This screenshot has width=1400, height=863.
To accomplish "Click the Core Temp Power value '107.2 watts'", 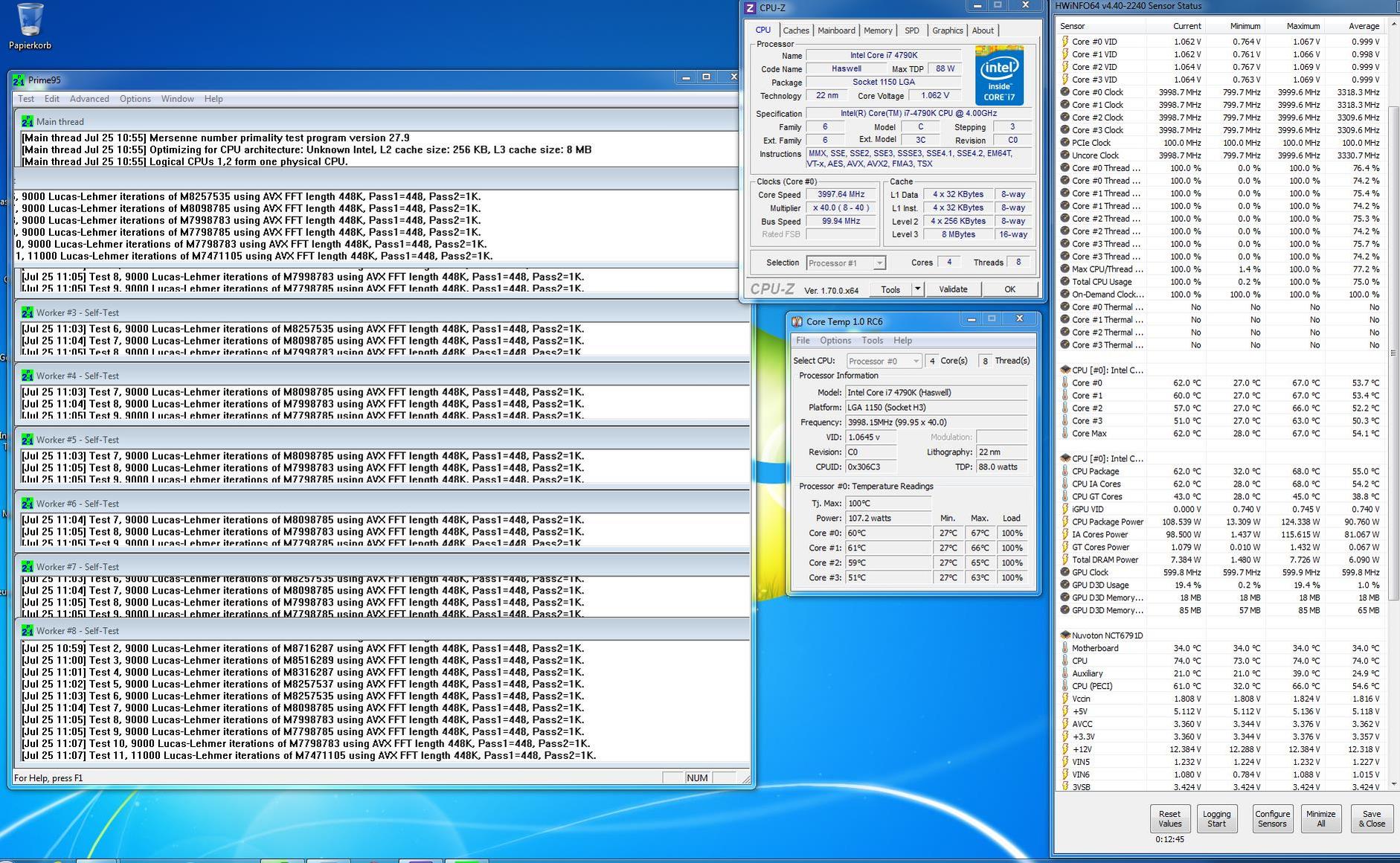I will [x=888, y=518].
